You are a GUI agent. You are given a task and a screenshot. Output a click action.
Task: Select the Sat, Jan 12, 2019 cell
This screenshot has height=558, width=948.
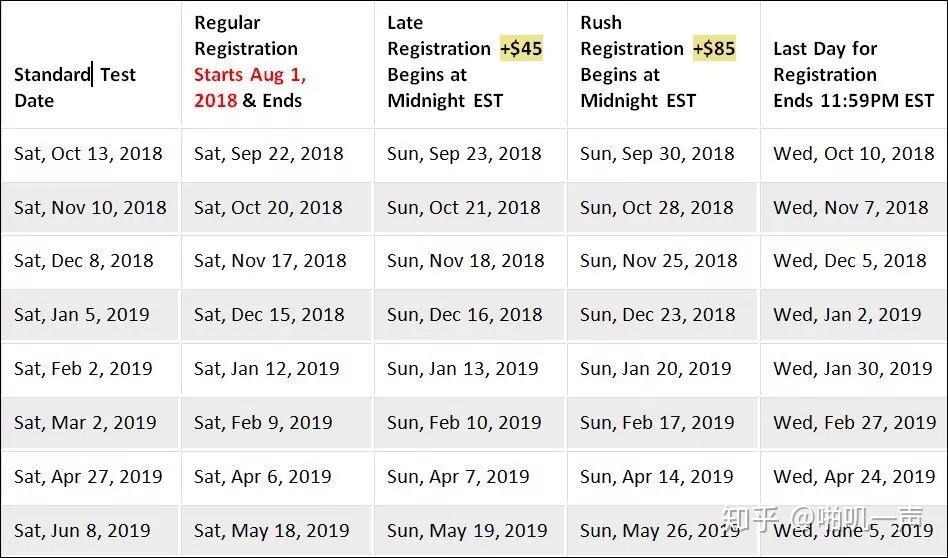click(278, 369)
